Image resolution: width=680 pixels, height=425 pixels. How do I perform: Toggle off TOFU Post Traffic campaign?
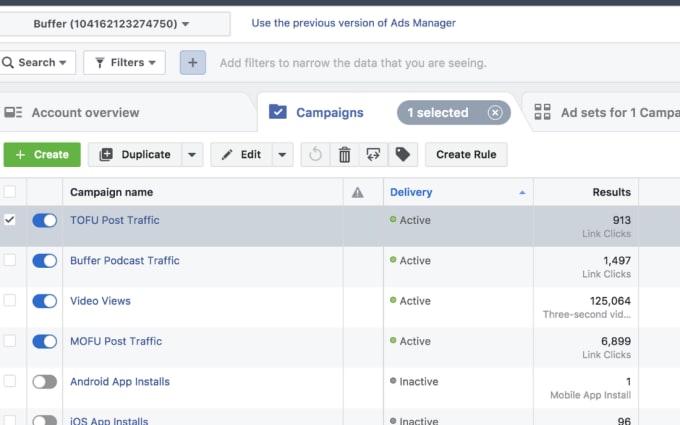click(x=45, y=220)
